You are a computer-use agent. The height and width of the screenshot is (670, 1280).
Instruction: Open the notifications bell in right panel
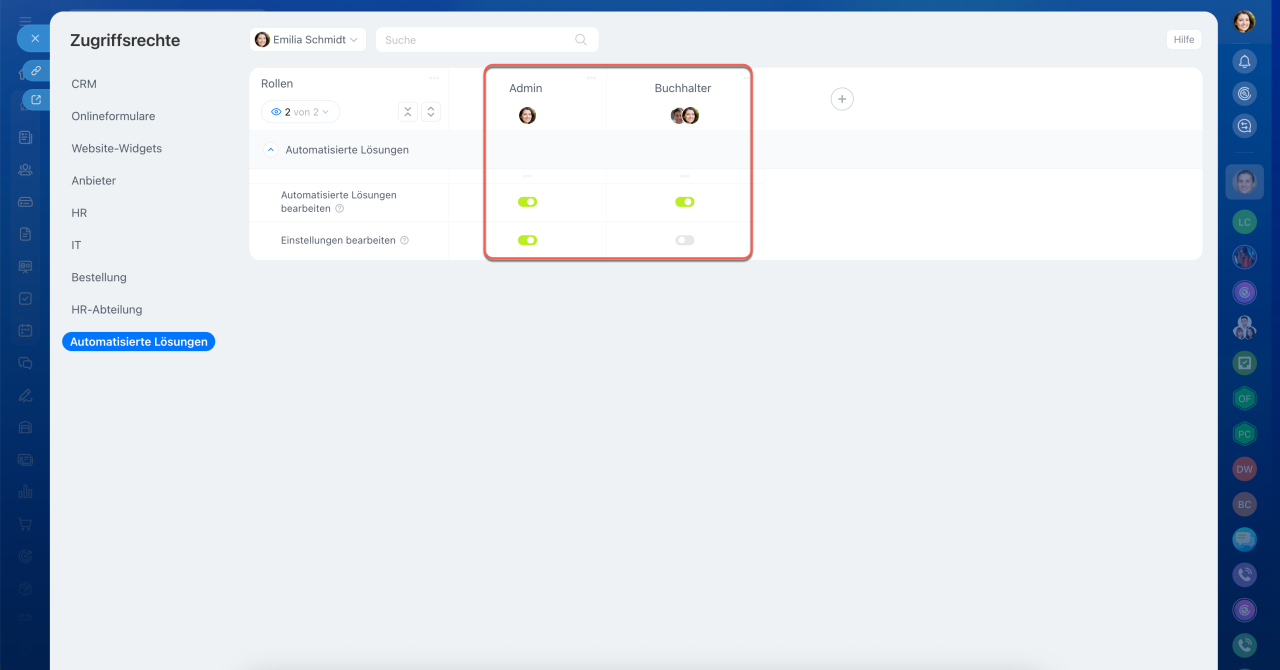coord(1244,61)
